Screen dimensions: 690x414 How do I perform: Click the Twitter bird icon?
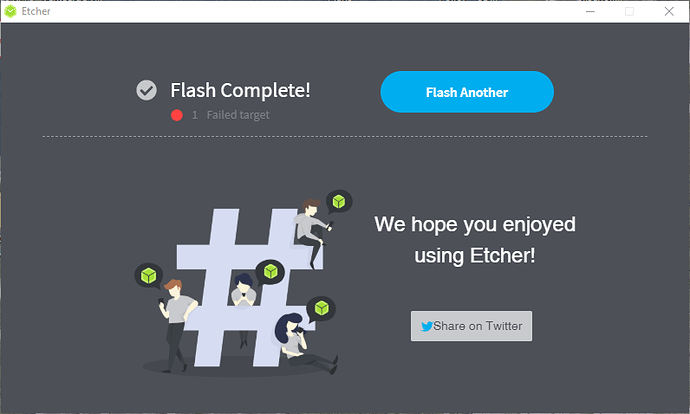point(426,326)
